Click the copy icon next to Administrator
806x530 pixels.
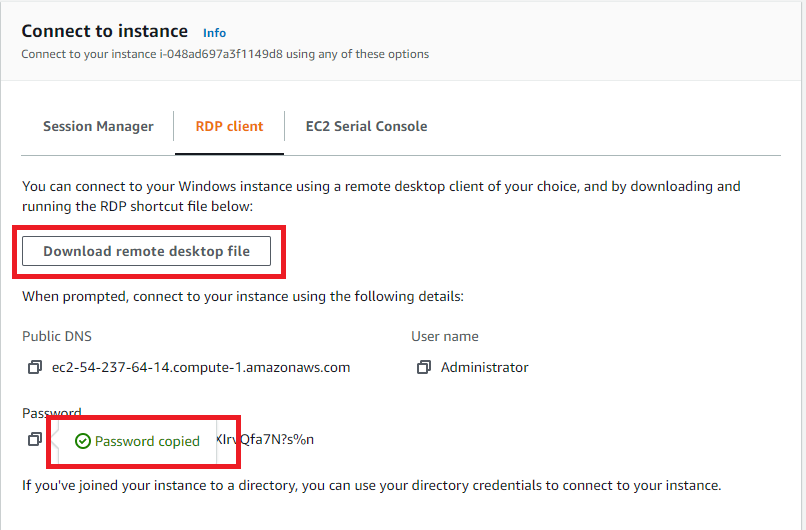click(424, 367)
